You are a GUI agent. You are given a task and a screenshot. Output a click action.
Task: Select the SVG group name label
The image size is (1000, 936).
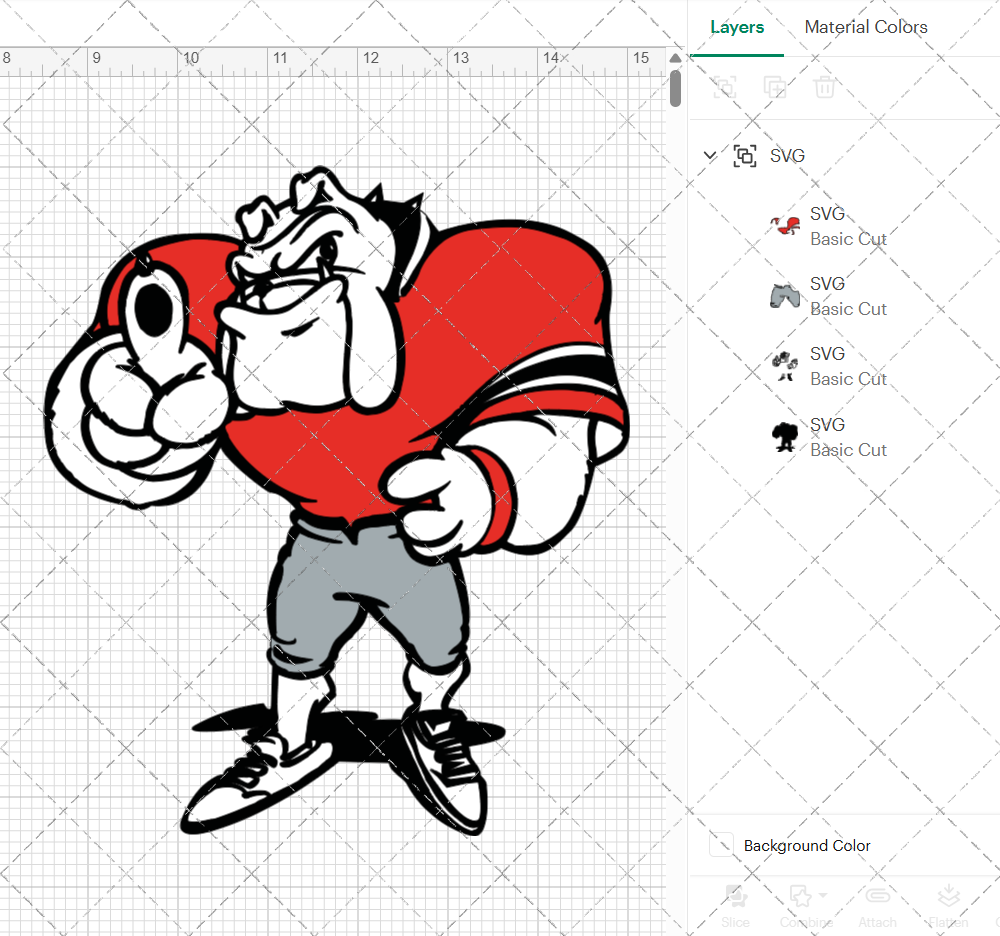coord(787,156)
